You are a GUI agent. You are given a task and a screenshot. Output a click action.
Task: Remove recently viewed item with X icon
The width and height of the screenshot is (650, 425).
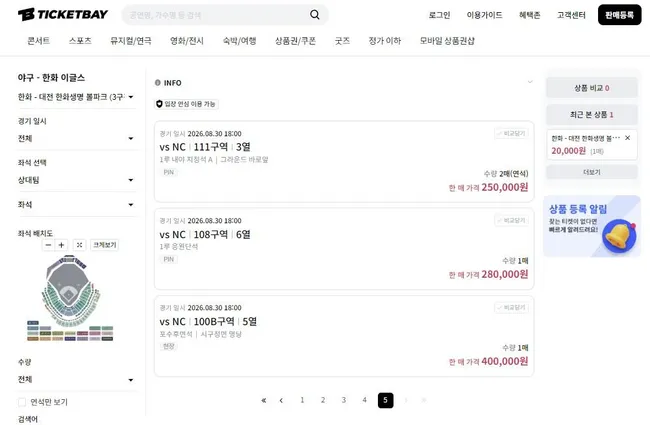628,138
